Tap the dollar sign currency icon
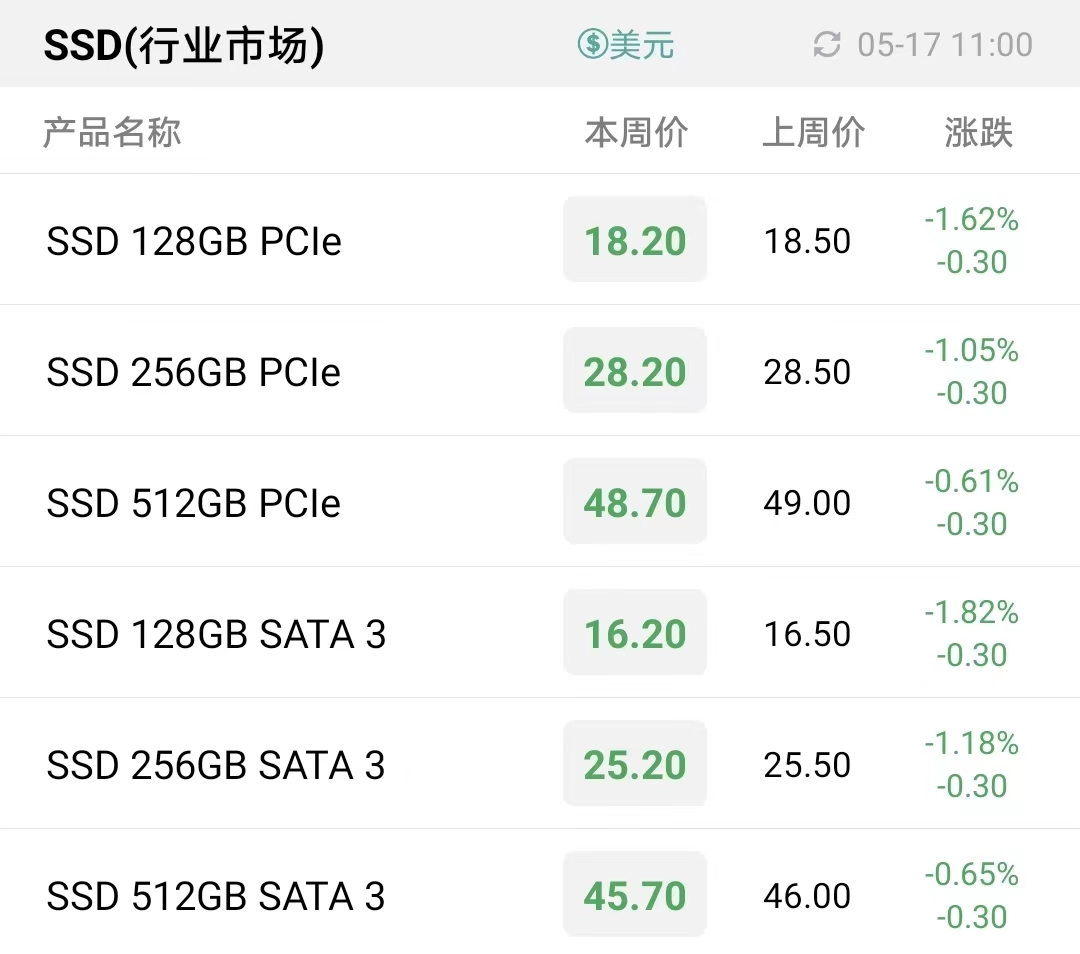The width and height of the screenshot is (1080, 954). [593, 44]
